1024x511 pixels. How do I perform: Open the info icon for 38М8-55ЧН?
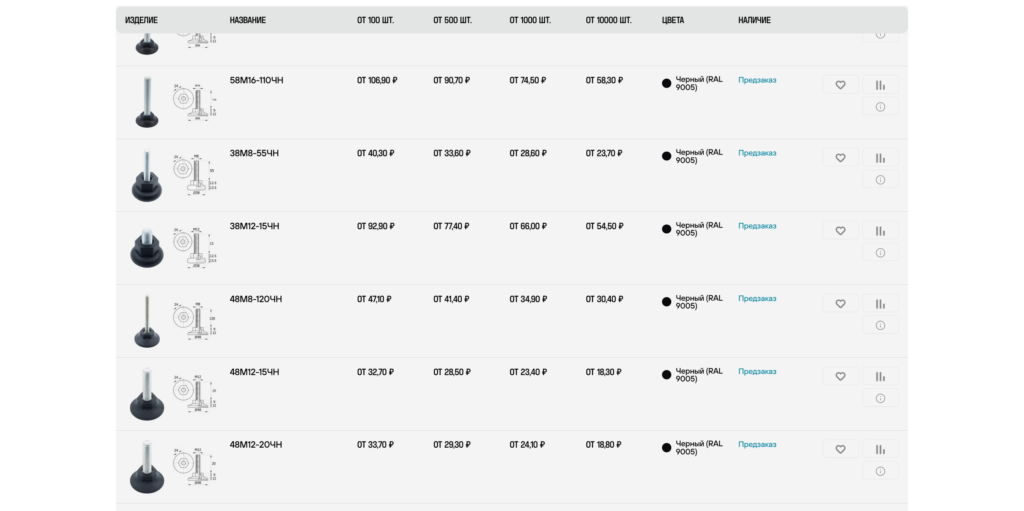880,180
